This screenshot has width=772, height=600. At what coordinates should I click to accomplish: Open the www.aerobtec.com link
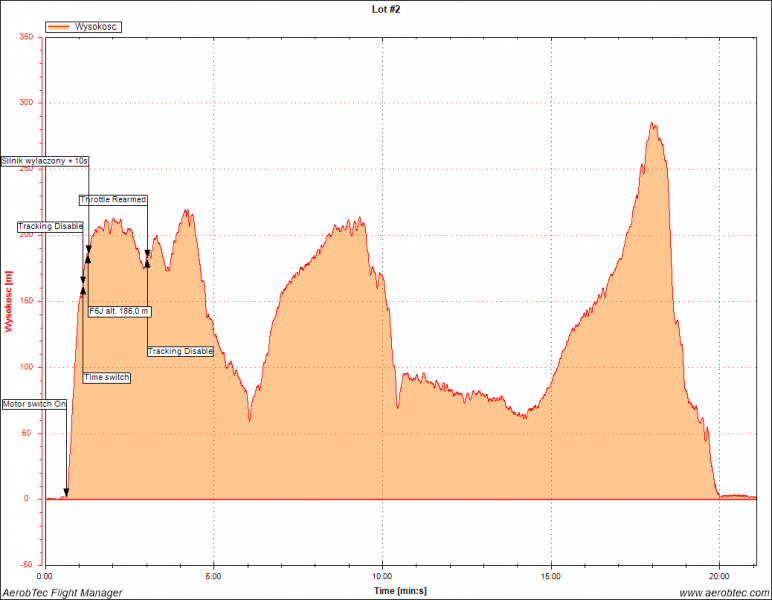[722, 593]
